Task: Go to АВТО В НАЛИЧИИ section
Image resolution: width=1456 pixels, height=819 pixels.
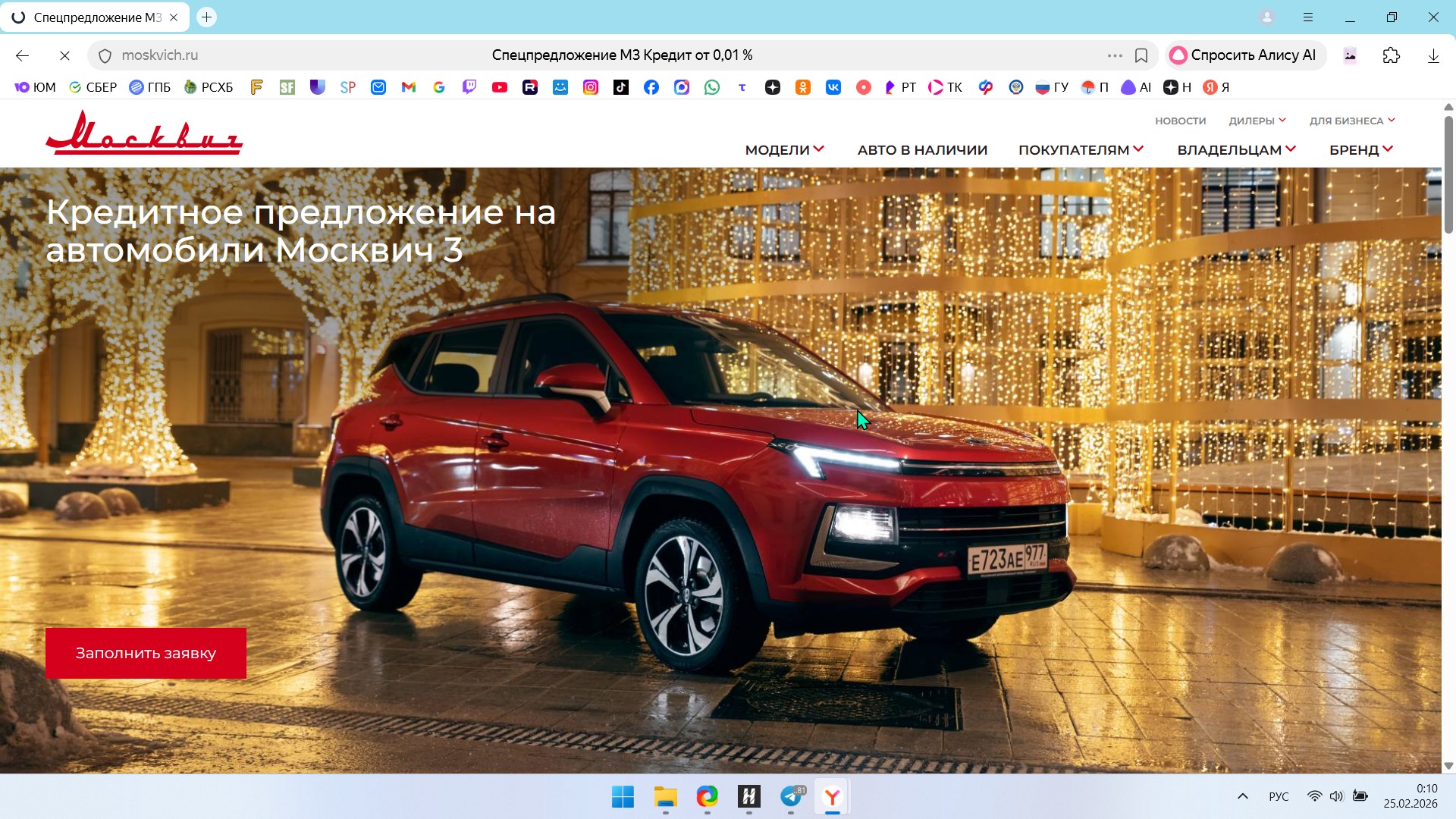Action: tap(922, 149)
